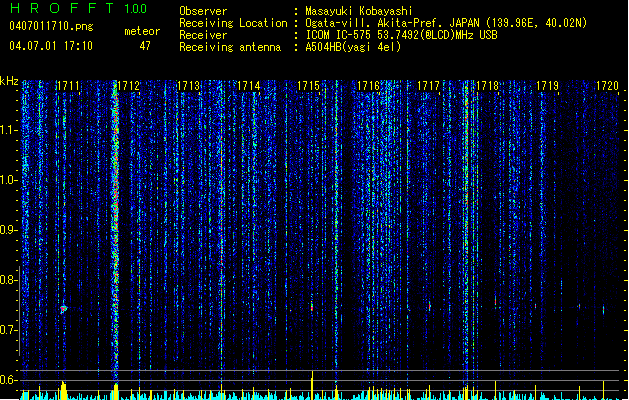Click the 0.9 kHz axis tick label
The width and height of the screenshot is (629, 400).
(x=9, y=230)
